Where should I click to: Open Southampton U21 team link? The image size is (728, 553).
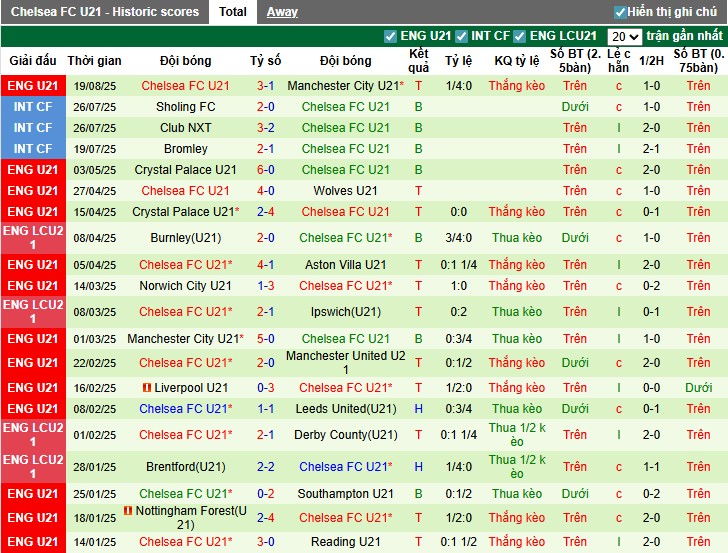pos(345,494)
